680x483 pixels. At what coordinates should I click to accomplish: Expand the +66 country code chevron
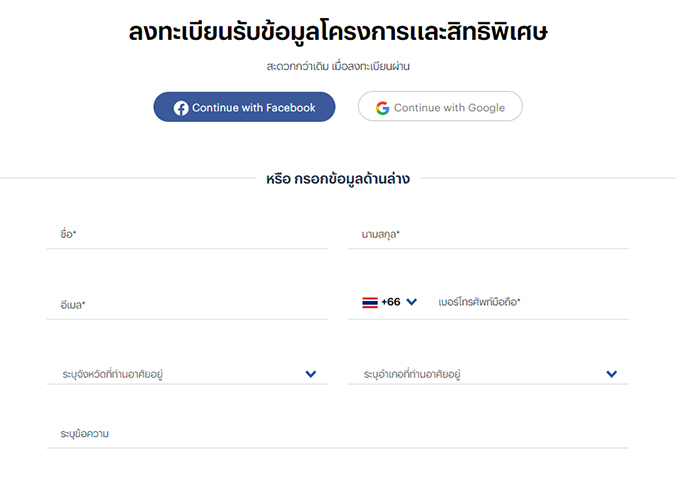click(412, 302)
